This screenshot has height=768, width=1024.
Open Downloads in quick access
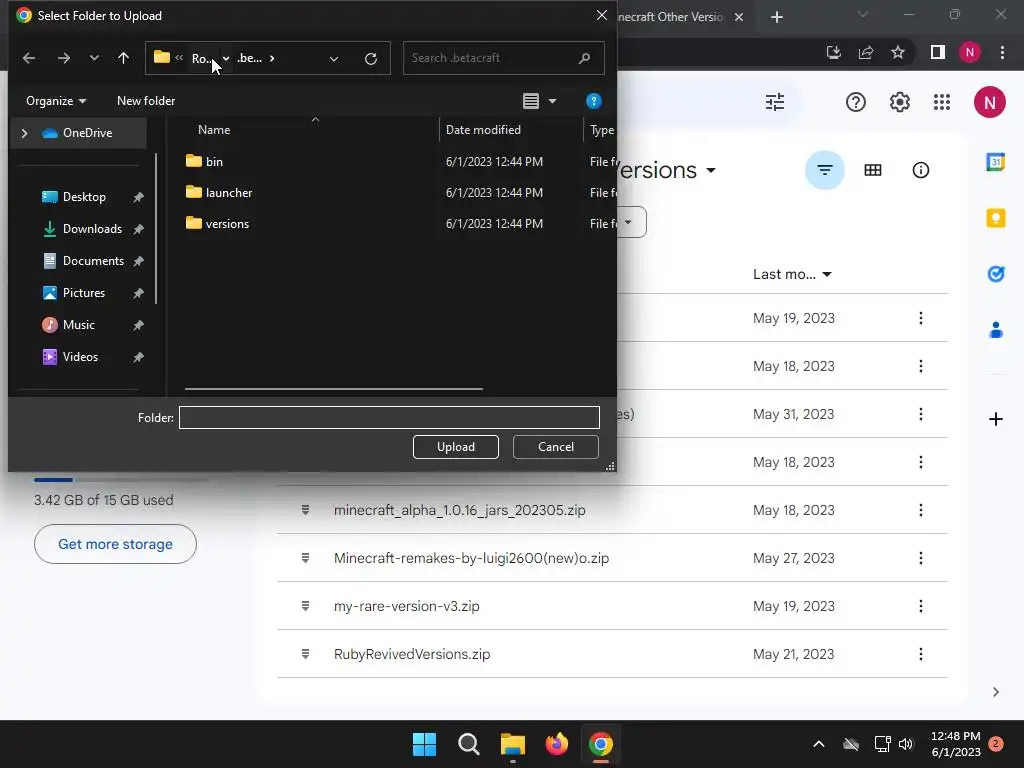(x=91, y=229)
